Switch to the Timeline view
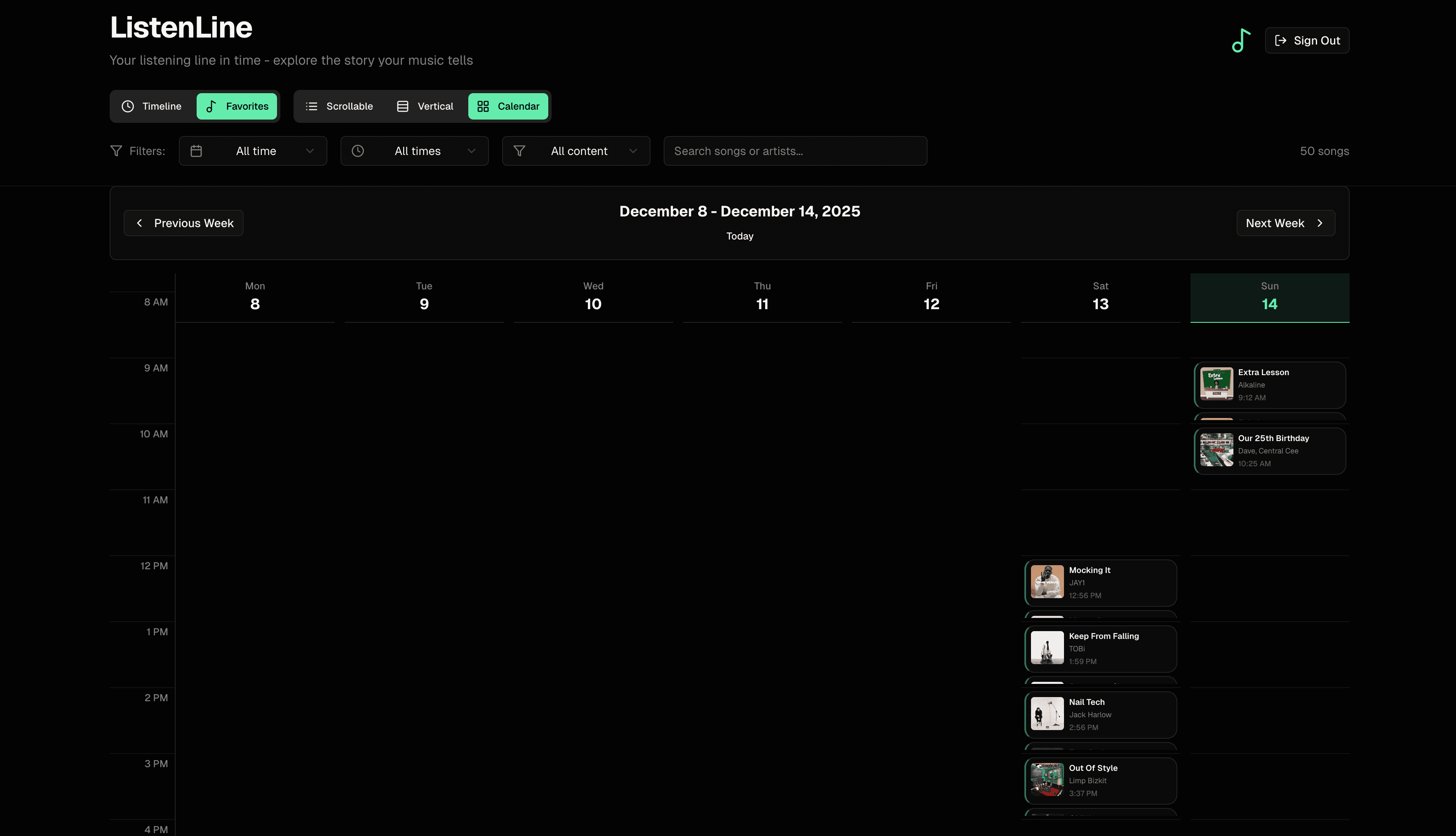1456x836 pixels. point(152,106)
